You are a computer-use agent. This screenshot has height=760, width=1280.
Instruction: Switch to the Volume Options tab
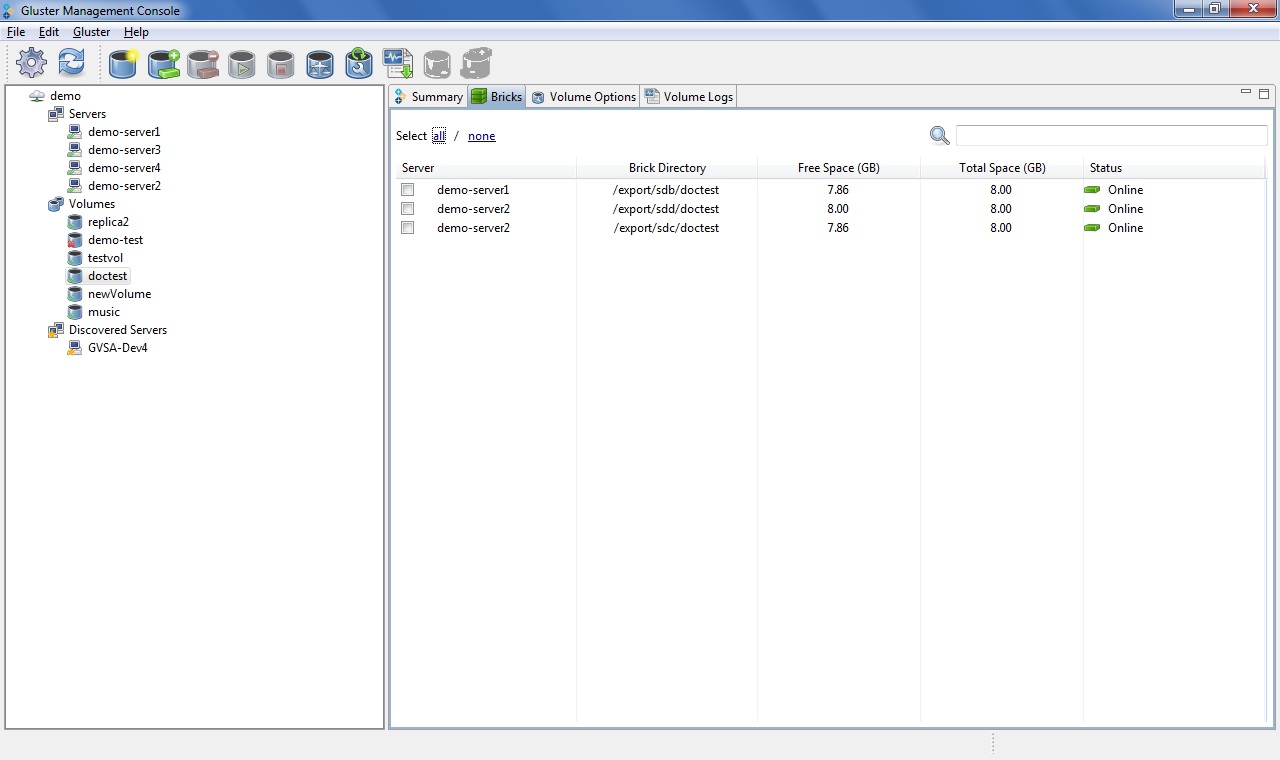point(583,97)
